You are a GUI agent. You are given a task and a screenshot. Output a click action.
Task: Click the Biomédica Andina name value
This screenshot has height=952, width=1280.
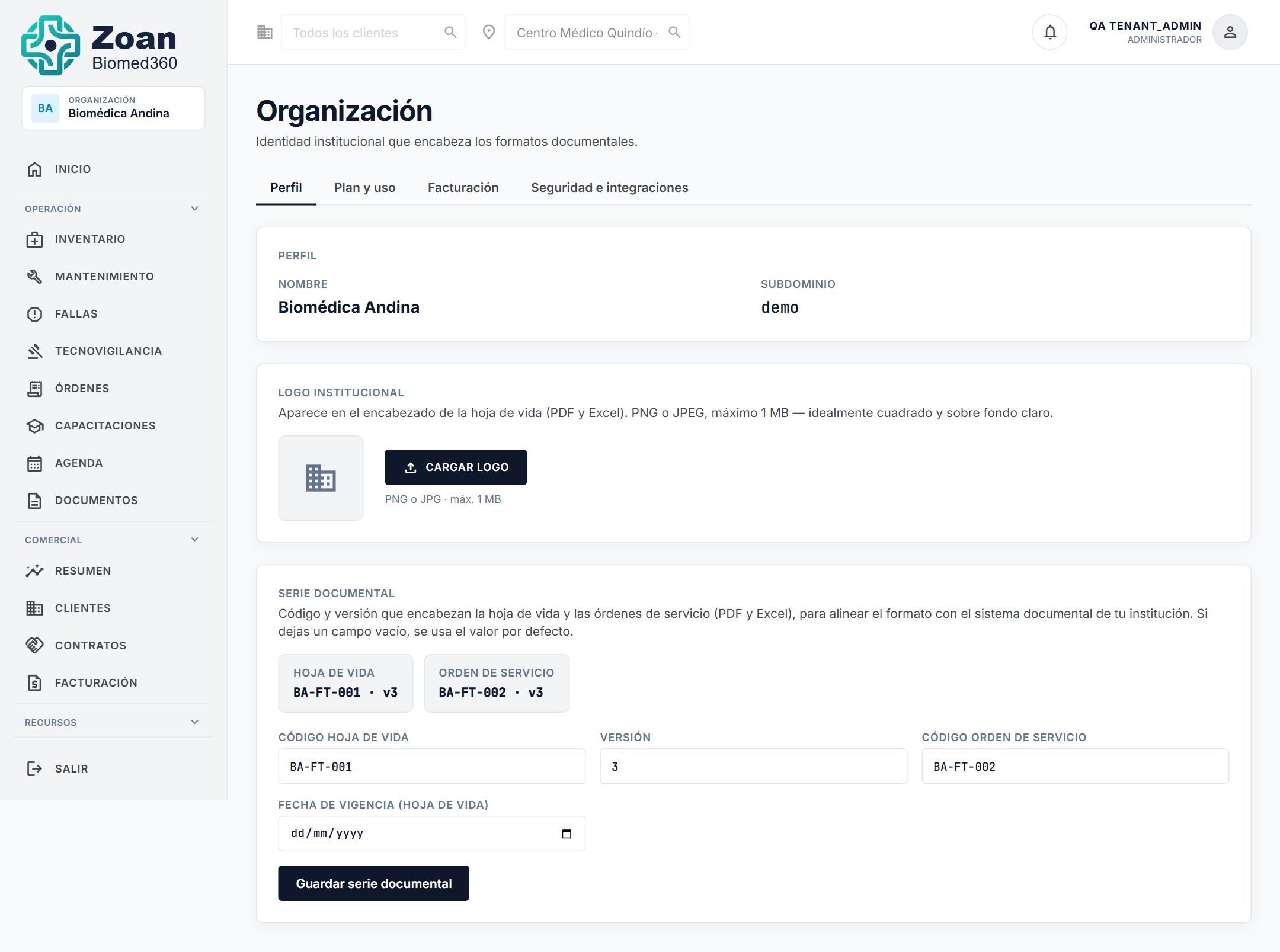click(349, 307)
